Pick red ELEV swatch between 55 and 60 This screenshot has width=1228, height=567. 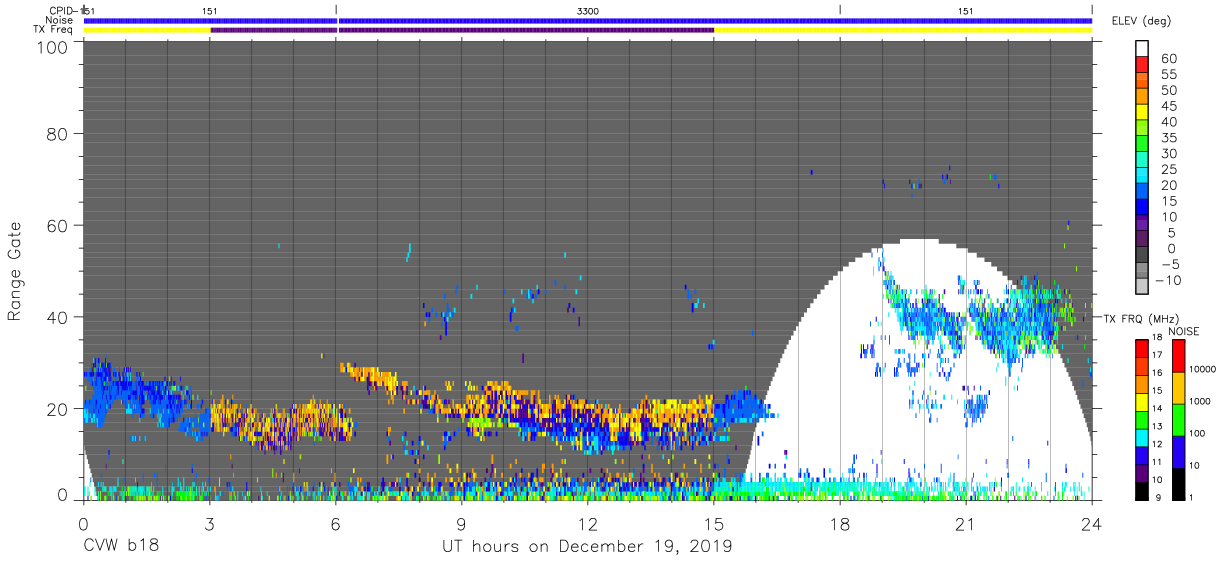click(1142, 65)
